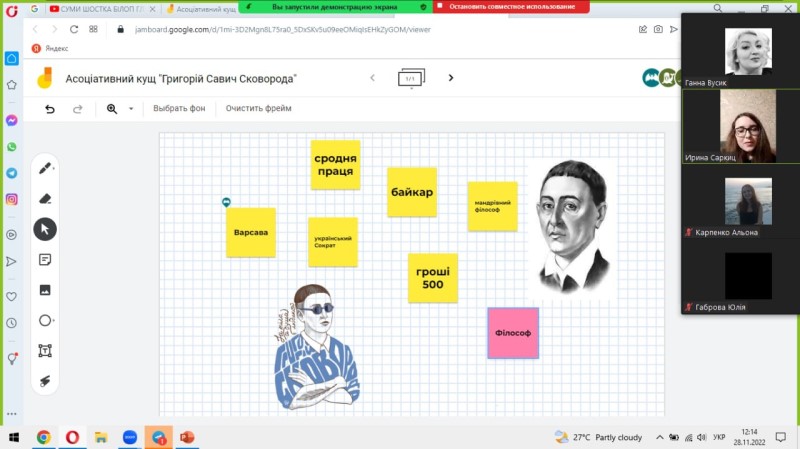Open history clock in Opera sidebar
800x449 pixels.
[x=11, y=323]
